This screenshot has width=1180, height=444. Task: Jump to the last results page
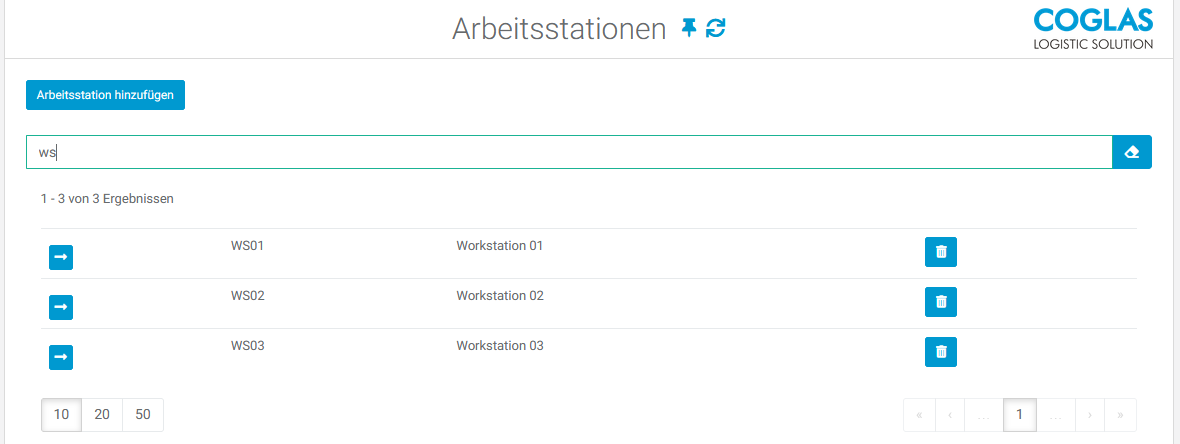pos(1120,415)
